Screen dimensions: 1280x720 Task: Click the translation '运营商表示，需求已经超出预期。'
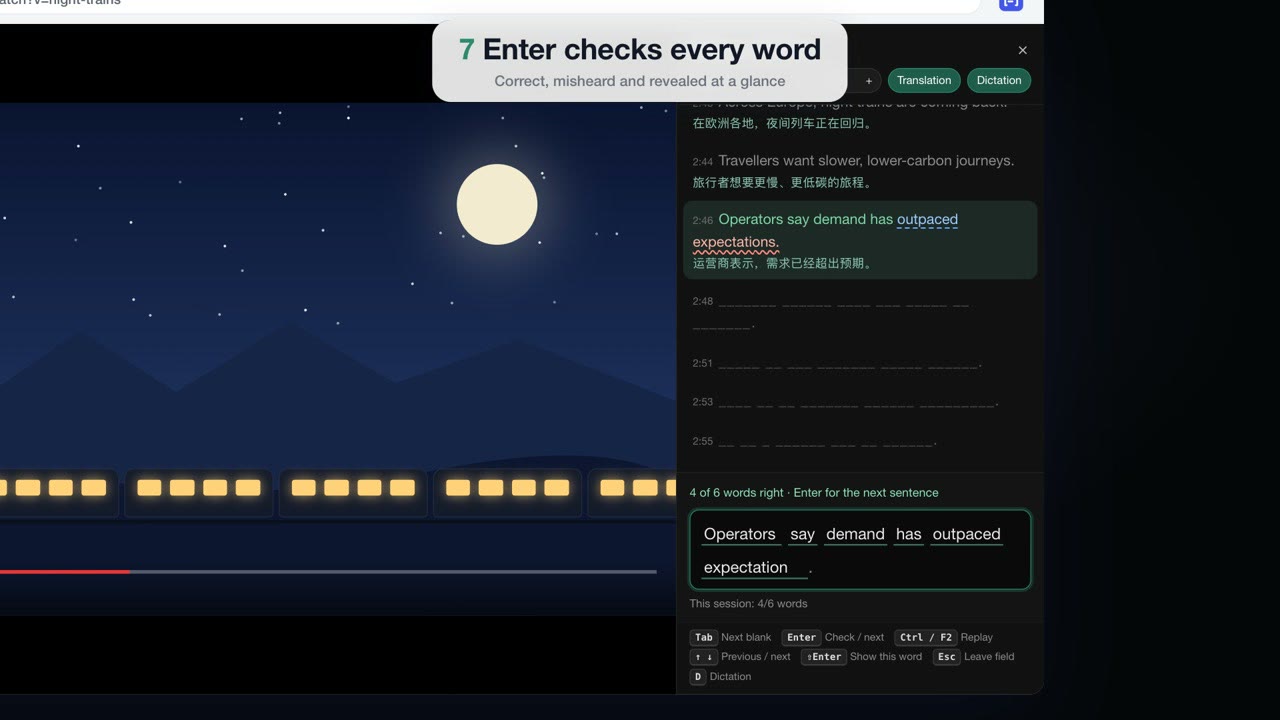tap(783, 264)
